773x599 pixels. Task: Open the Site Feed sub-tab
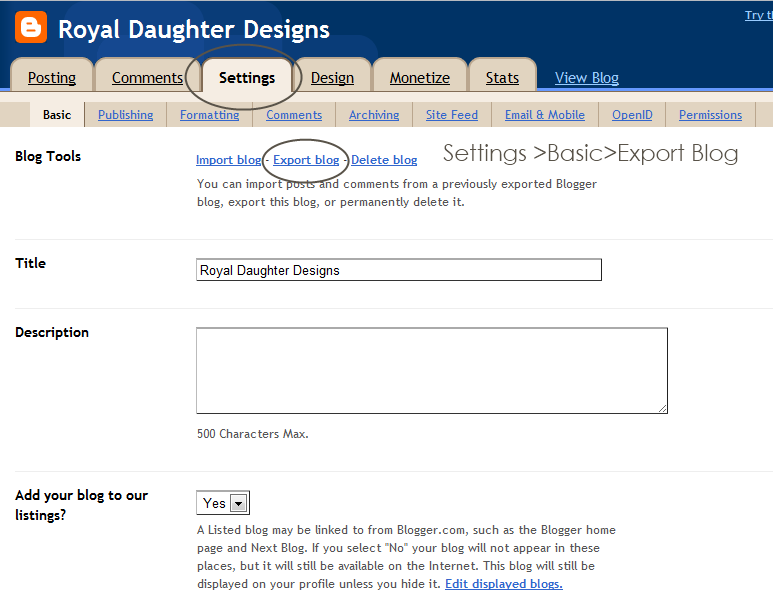(452, 115)
